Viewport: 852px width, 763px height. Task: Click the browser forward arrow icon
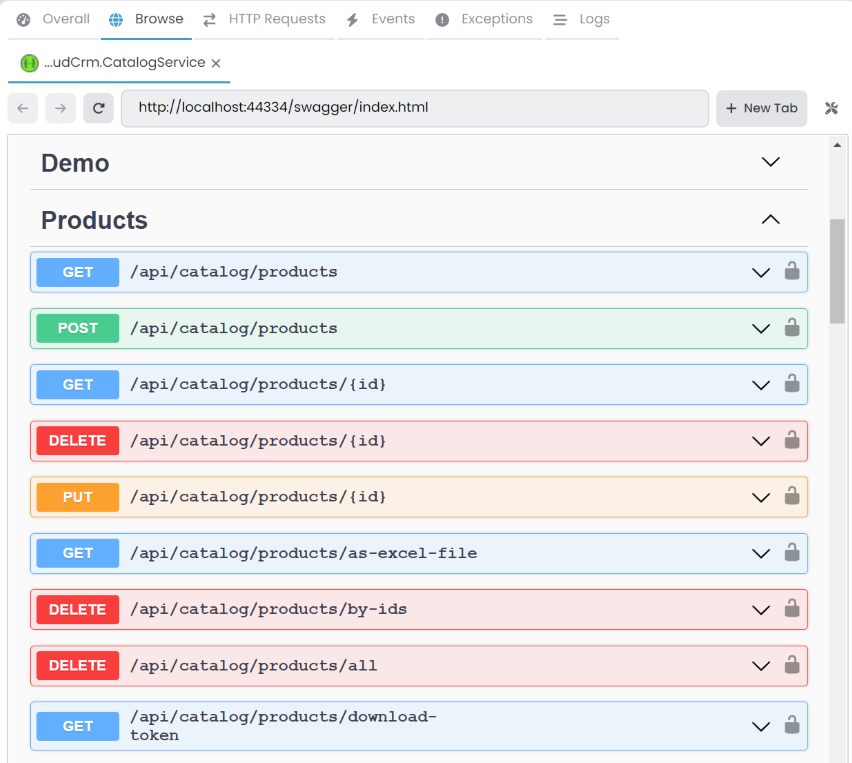(60, 108)
